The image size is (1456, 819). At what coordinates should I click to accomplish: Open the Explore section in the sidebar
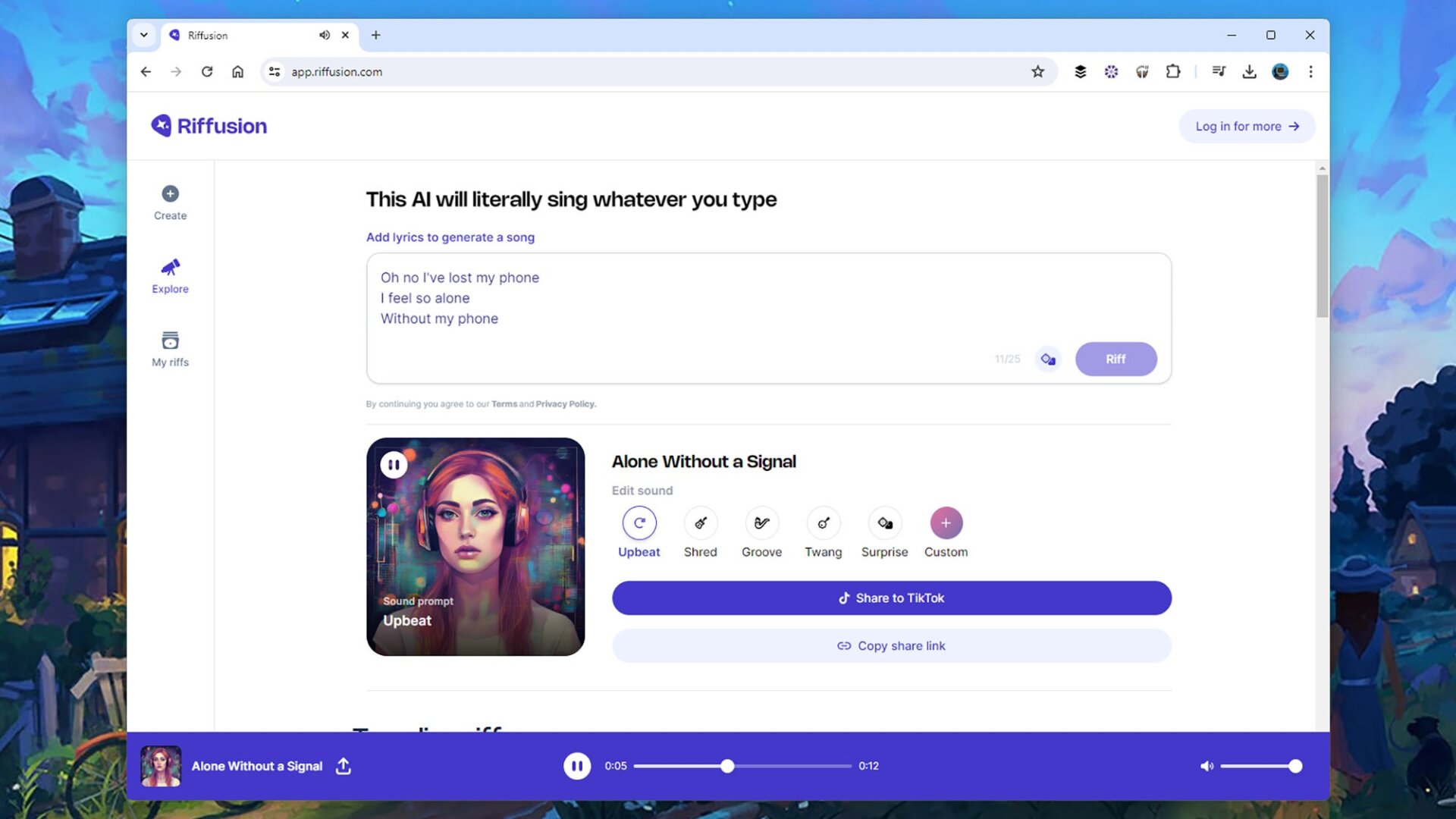170,275
